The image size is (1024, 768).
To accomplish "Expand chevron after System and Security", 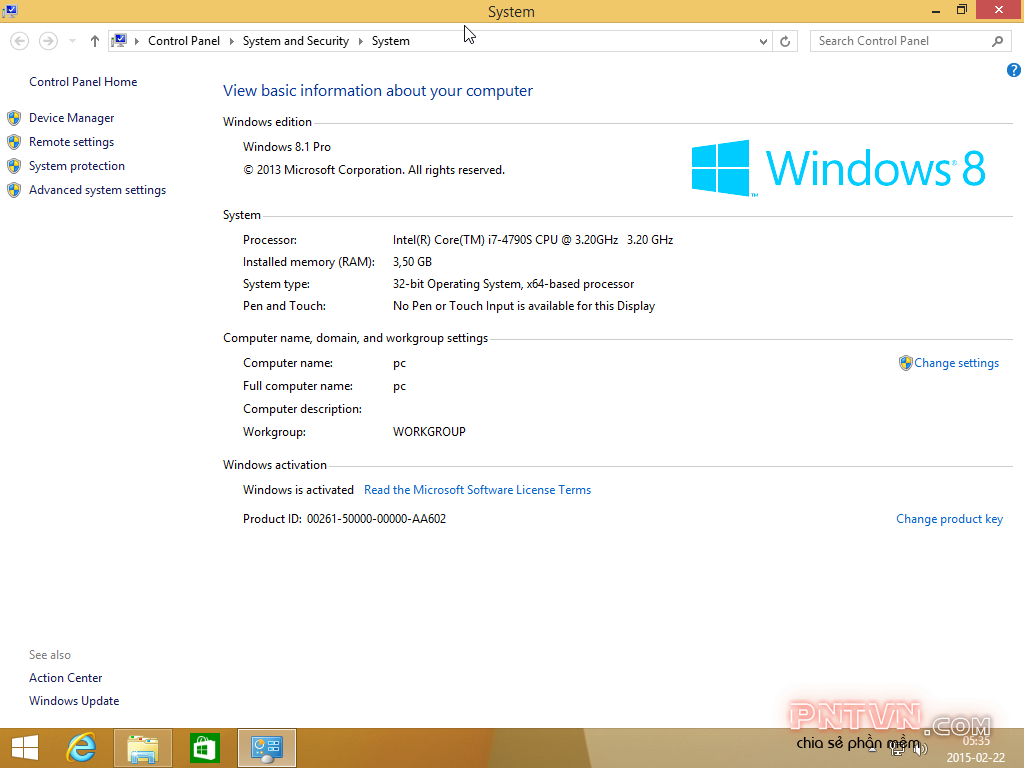I will point(360,41).
